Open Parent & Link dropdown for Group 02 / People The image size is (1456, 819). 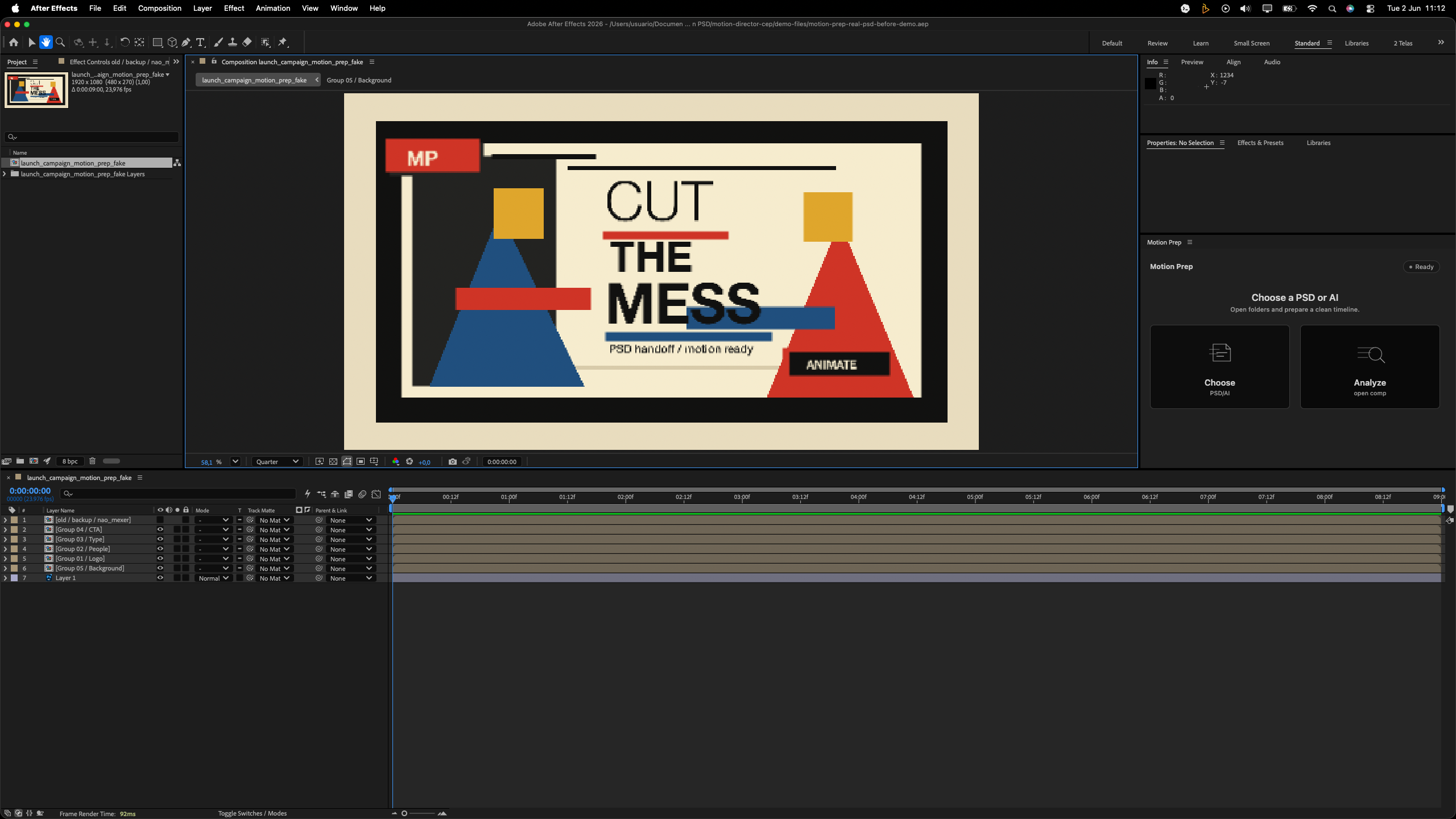click(x=351, y=549)
